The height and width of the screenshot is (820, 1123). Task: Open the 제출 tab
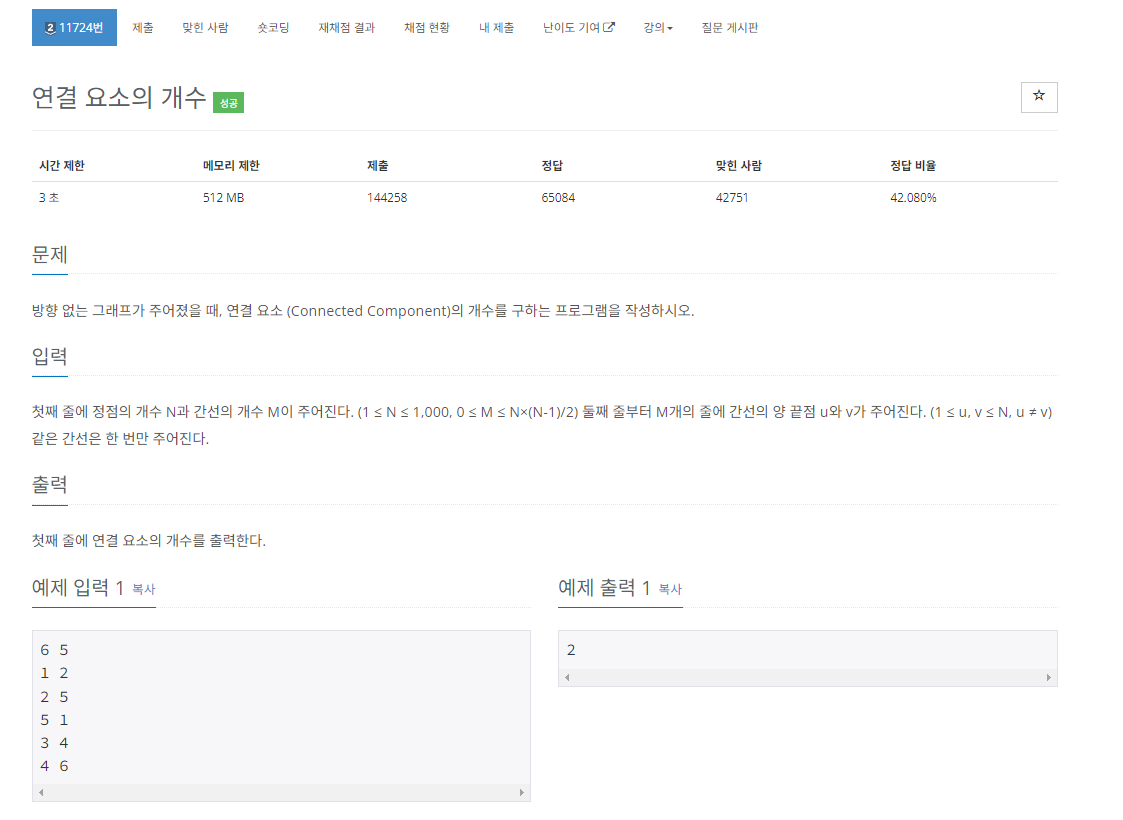coord(143,27)
